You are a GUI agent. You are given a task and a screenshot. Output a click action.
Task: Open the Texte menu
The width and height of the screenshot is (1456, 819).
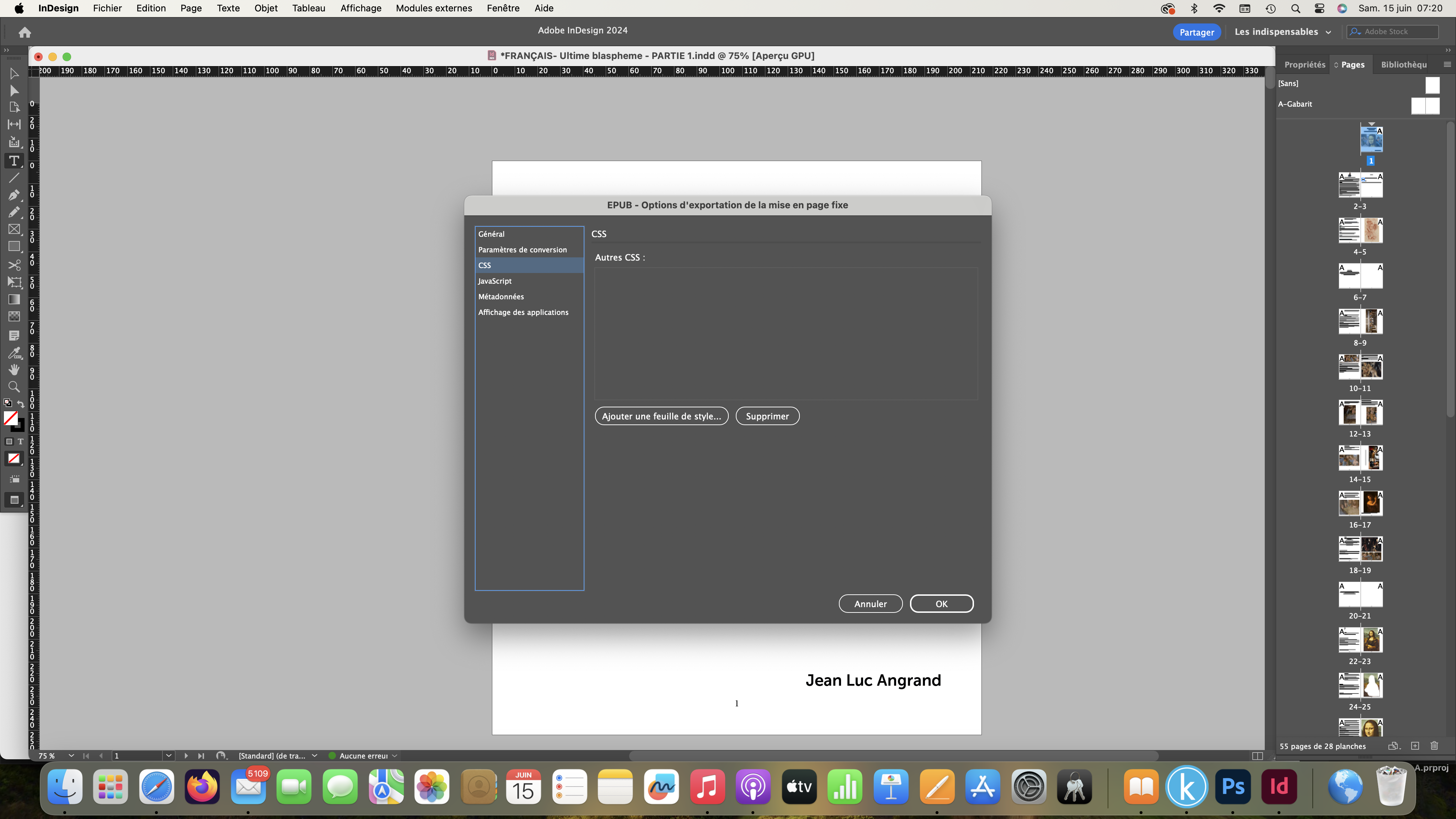228,8
